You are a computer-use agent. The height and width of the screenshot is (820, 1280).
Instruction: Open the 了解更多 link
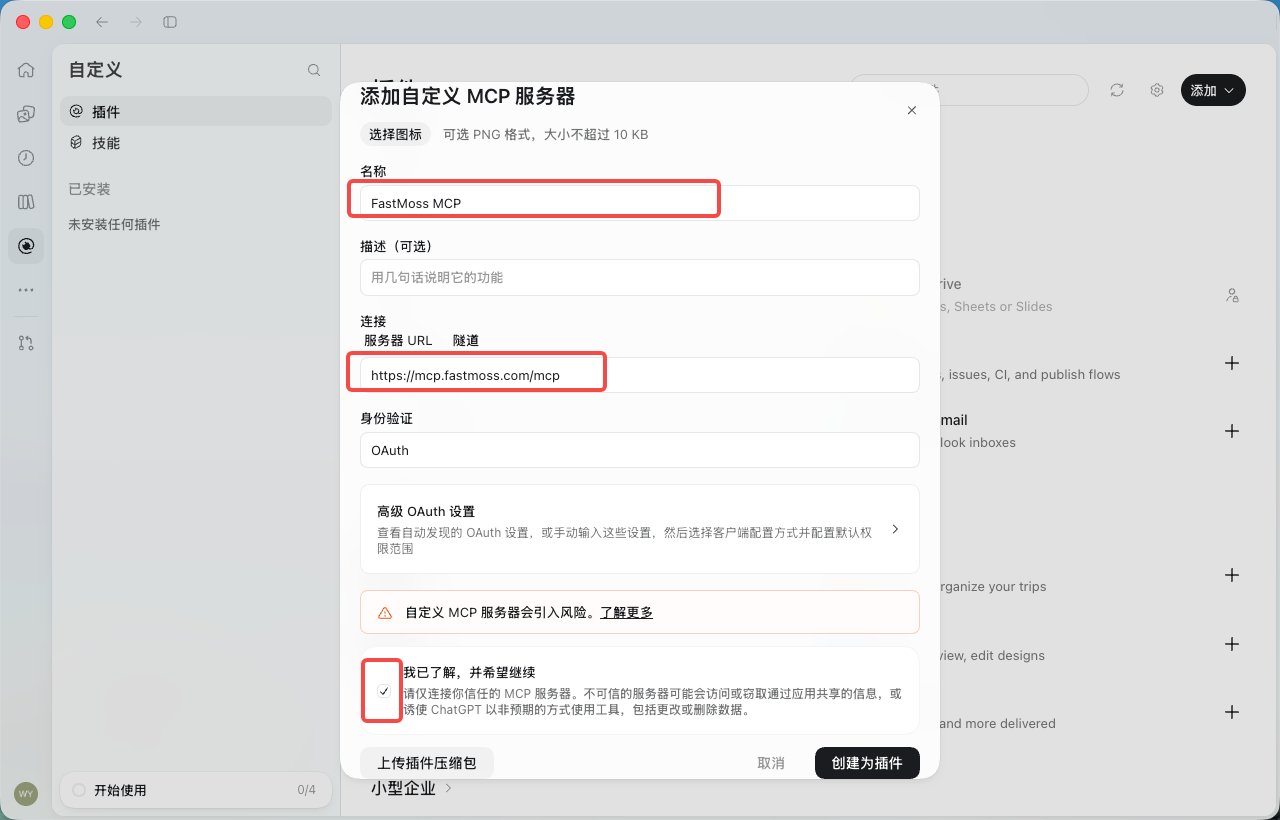click(626, 612)
